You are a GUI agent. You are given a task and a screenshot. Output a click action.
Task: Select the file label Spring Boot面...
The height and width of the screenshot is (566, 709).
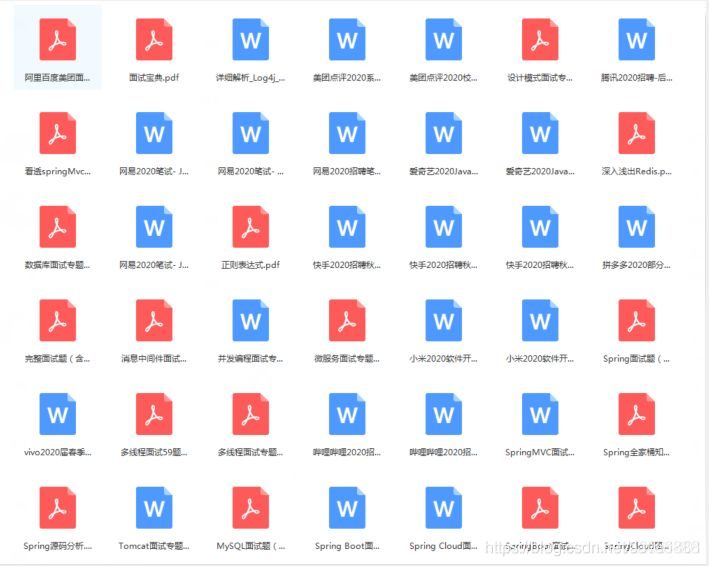click(x=347, y=546)
